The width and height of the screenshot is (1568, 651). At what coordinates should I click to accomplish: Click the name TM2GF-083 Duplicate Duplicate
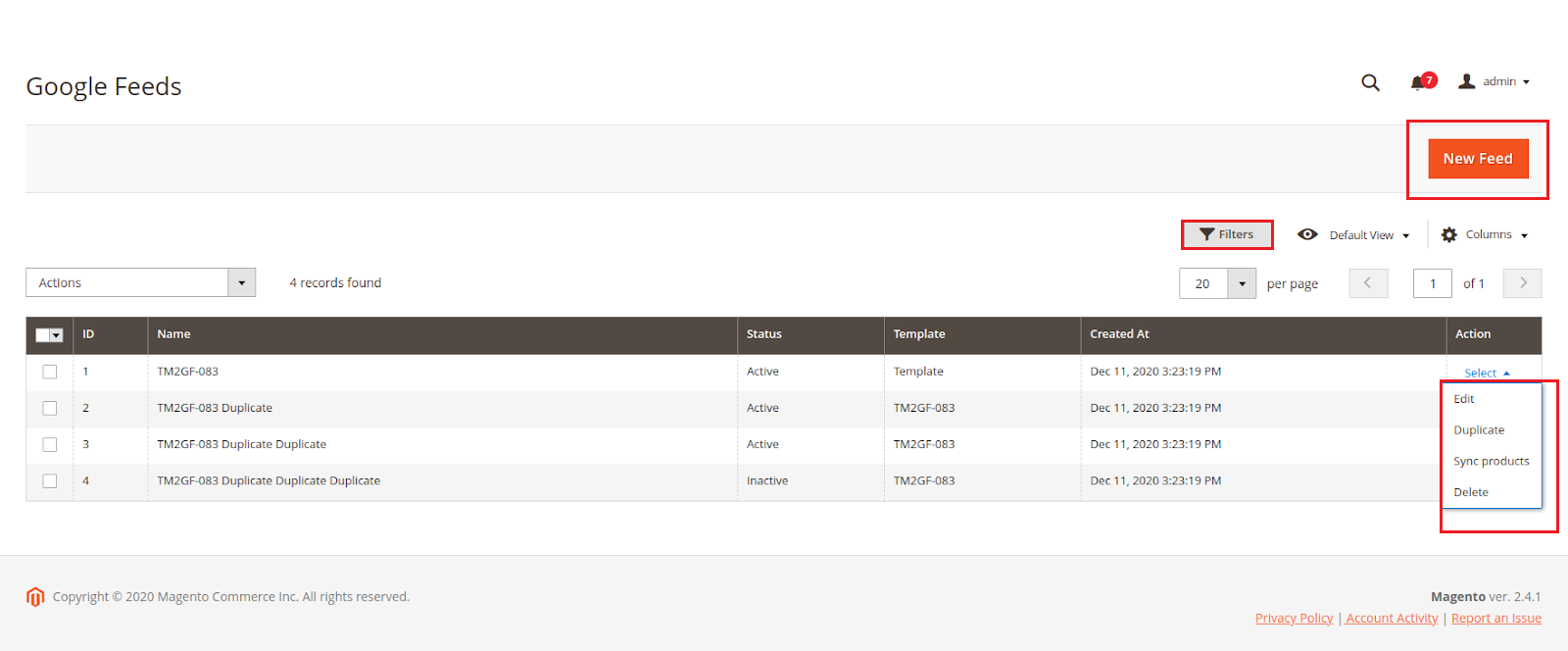(242, 444)
